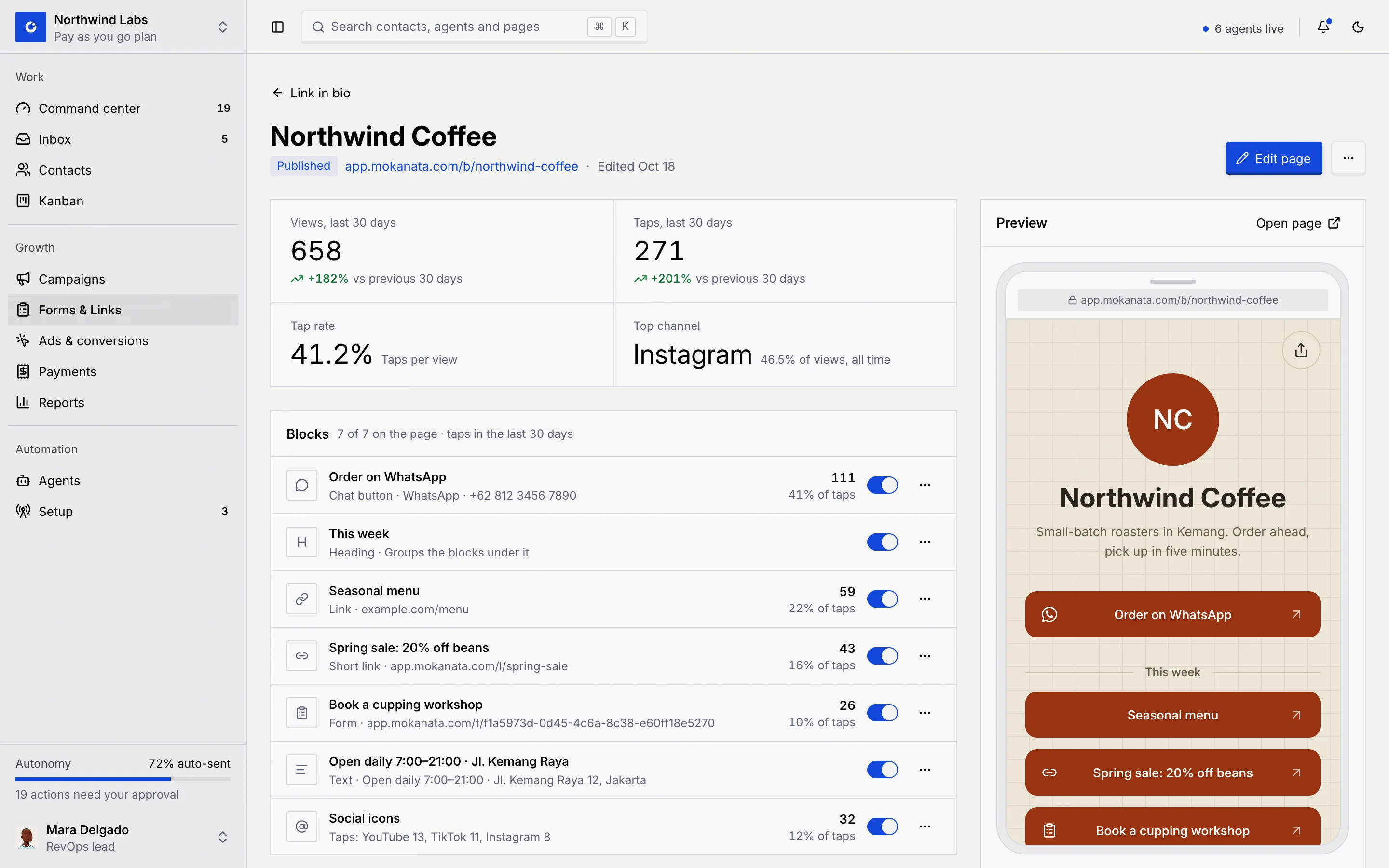Click the preview address bar URL
The height and width of the screenshot is (868, 1389).
pos(1172,300)
